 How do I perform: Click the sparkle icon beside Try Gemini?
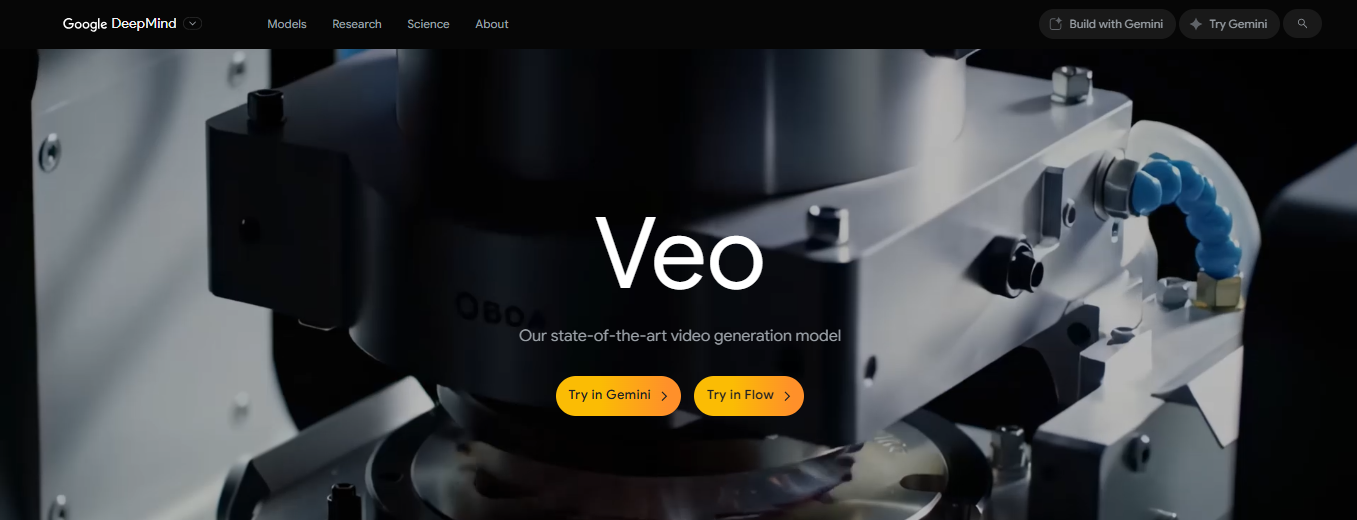coord(1196,24)
